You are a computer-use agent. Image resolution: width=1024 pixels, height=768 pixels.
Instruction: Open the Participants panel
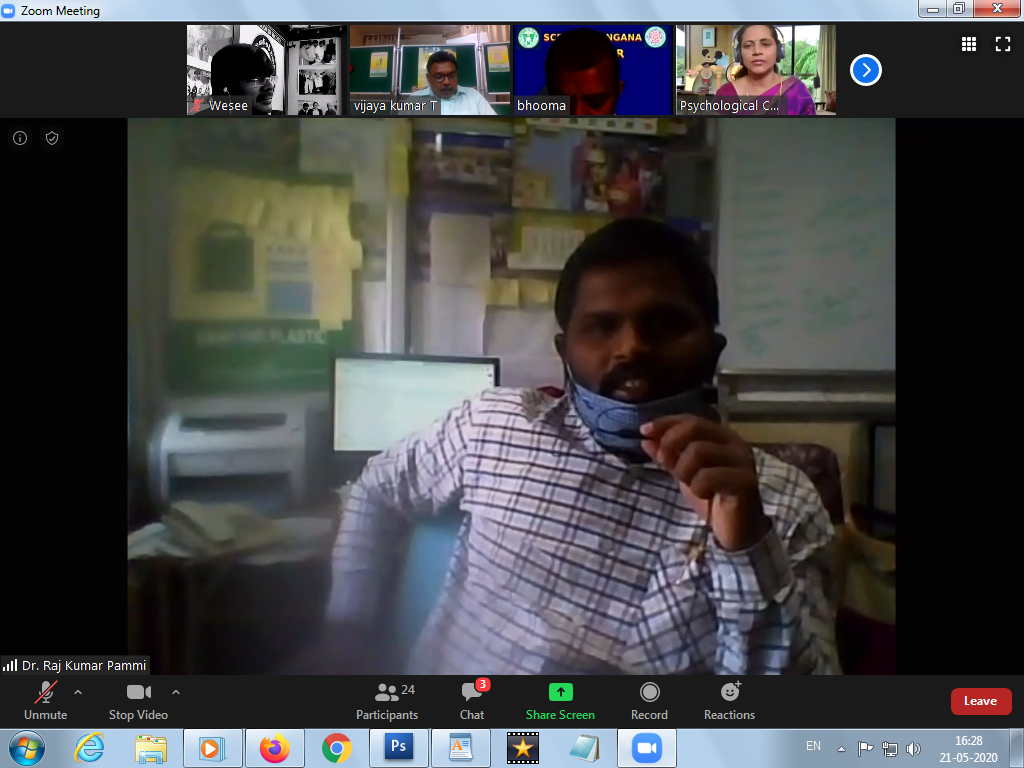point(387,700)
